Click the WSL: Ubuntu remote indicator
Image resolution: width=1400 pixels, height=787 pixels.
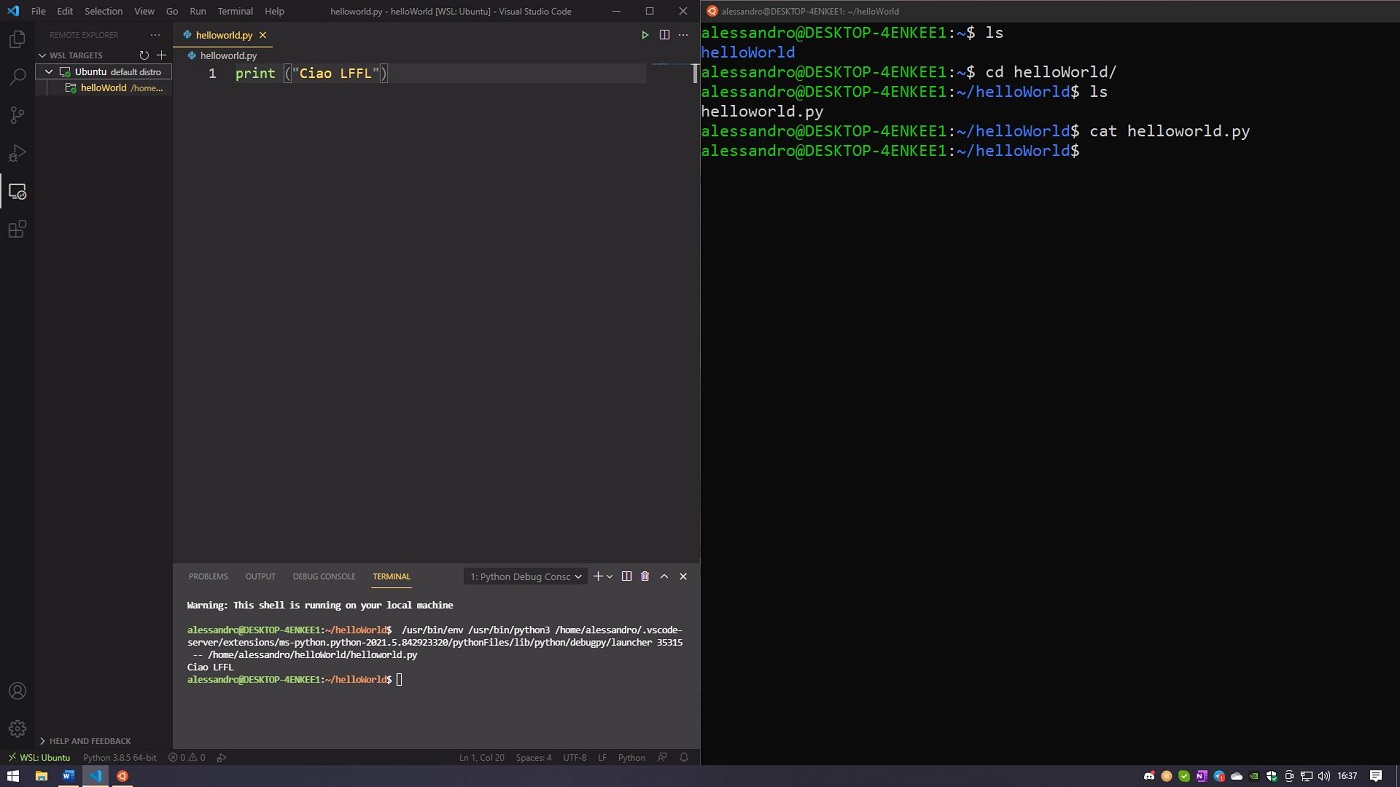click(39, 758)
